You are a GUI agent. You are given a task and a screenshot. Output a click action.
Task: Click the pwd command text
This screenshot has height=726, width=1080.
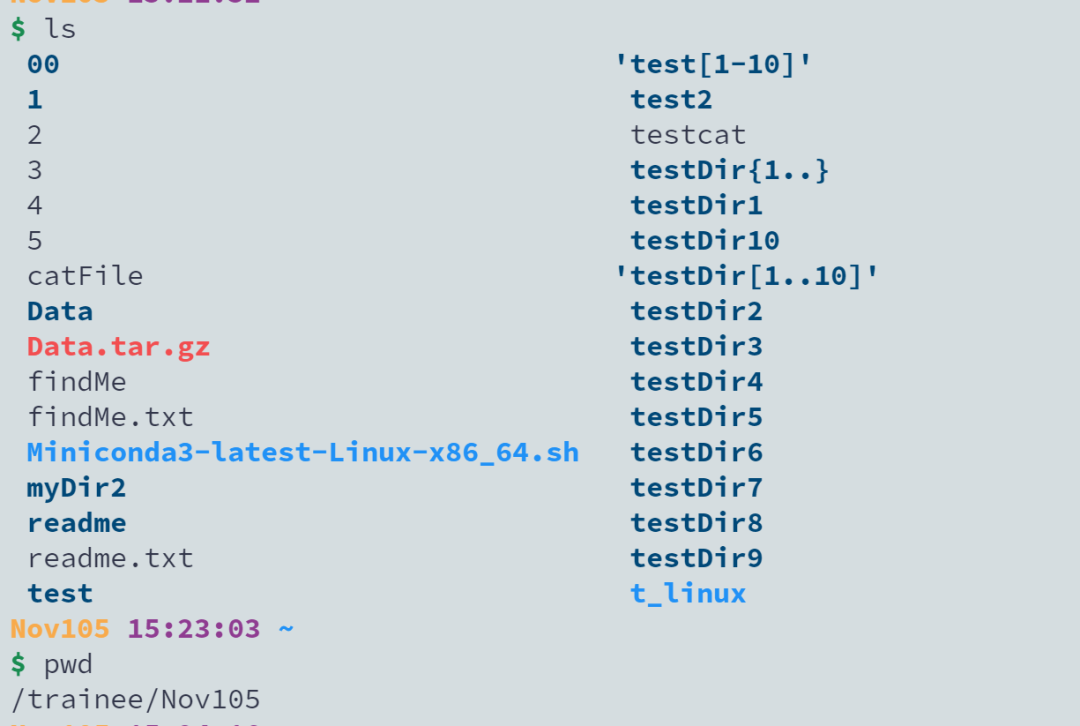point(68,665)
